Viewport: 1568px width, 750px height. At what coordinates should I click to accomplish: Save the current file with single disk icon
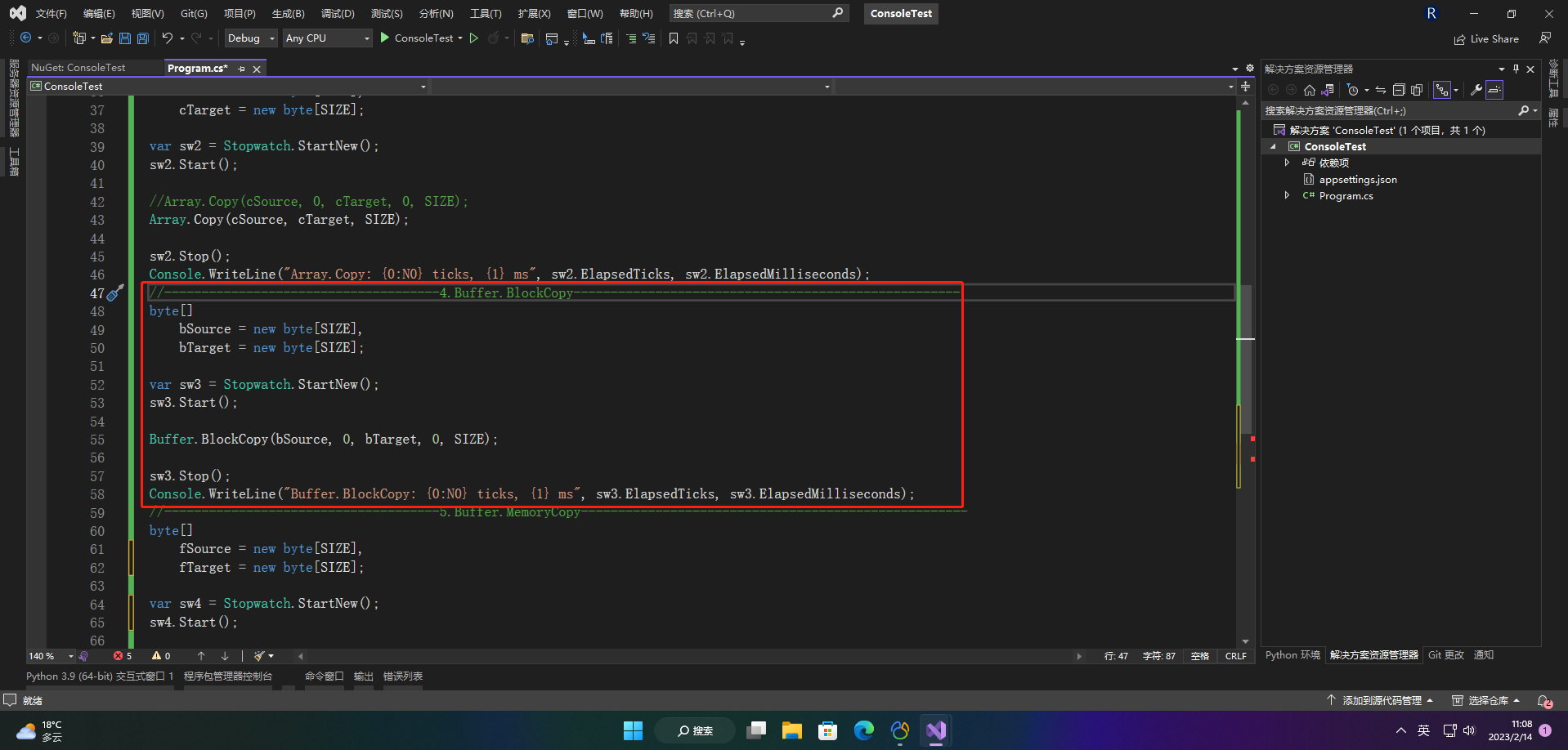(125, 38)
